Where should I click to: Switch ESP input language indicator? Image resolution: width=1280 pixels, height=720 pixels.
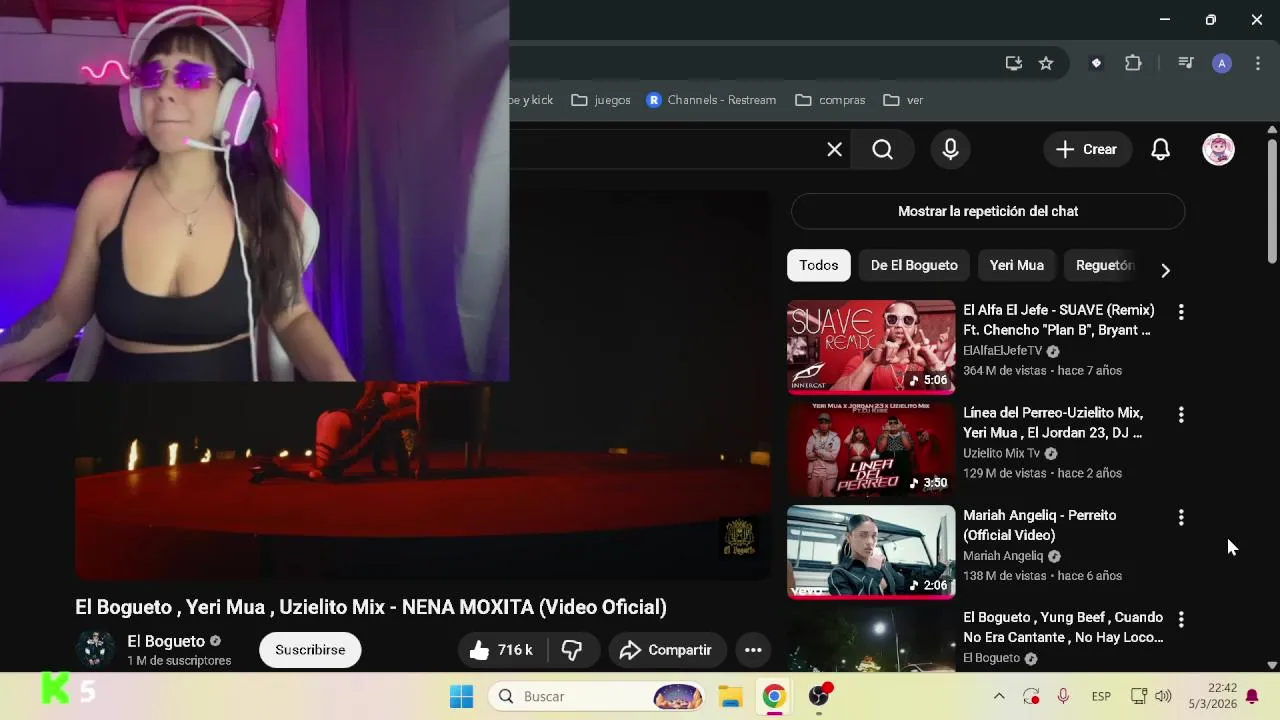coord(1101,696)
